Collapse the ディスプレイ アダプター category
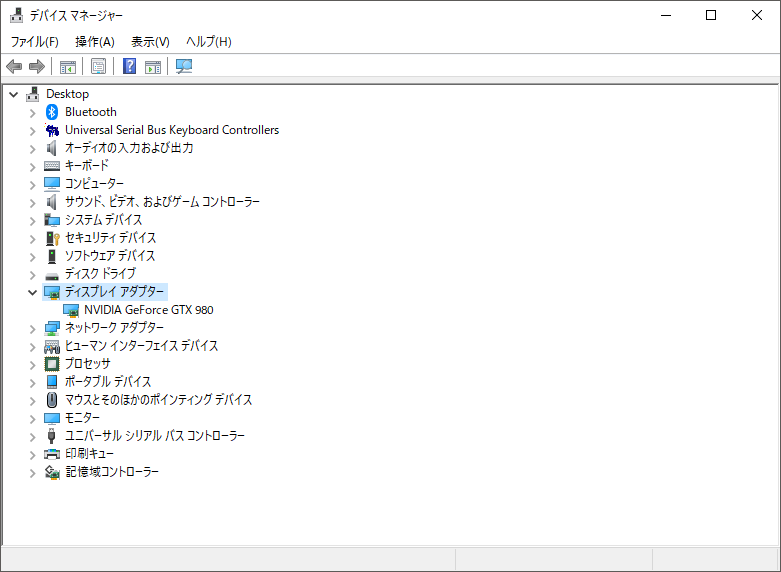 [x=33, y=292]
